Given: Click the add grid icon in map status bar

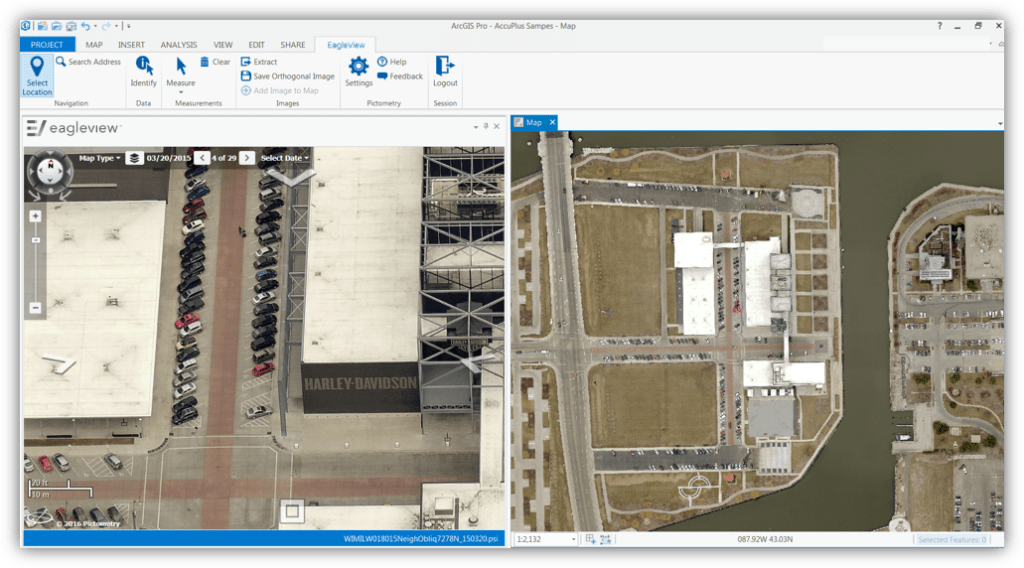Looking at the screenshot, I should click(590, 539).
